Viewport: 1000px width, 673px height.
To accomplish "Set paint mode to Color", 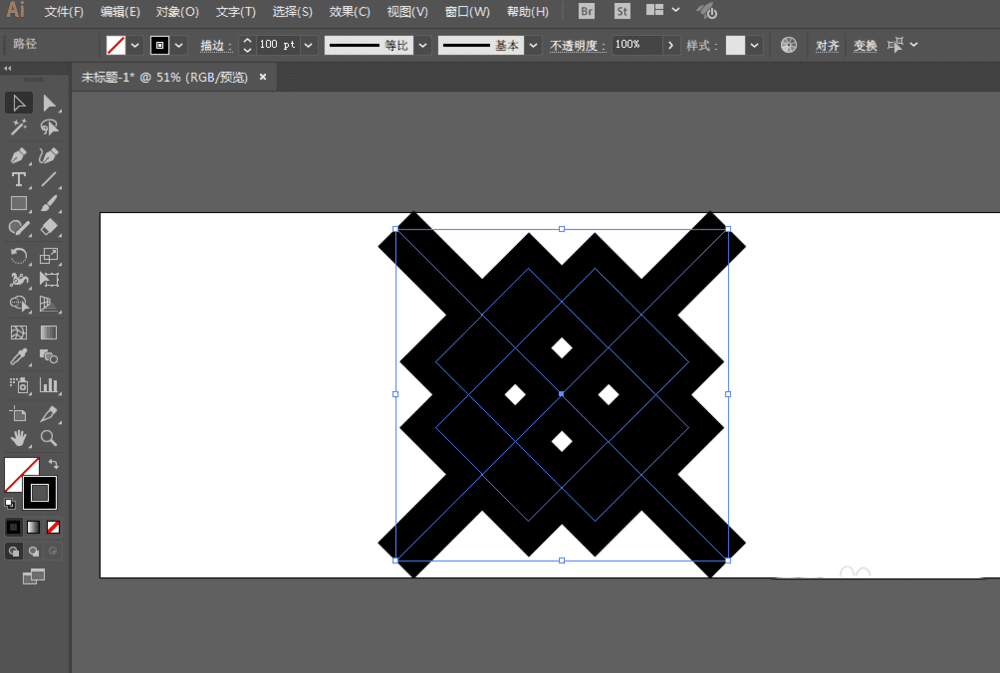I will pyautogui.click(x=13, y=527).
